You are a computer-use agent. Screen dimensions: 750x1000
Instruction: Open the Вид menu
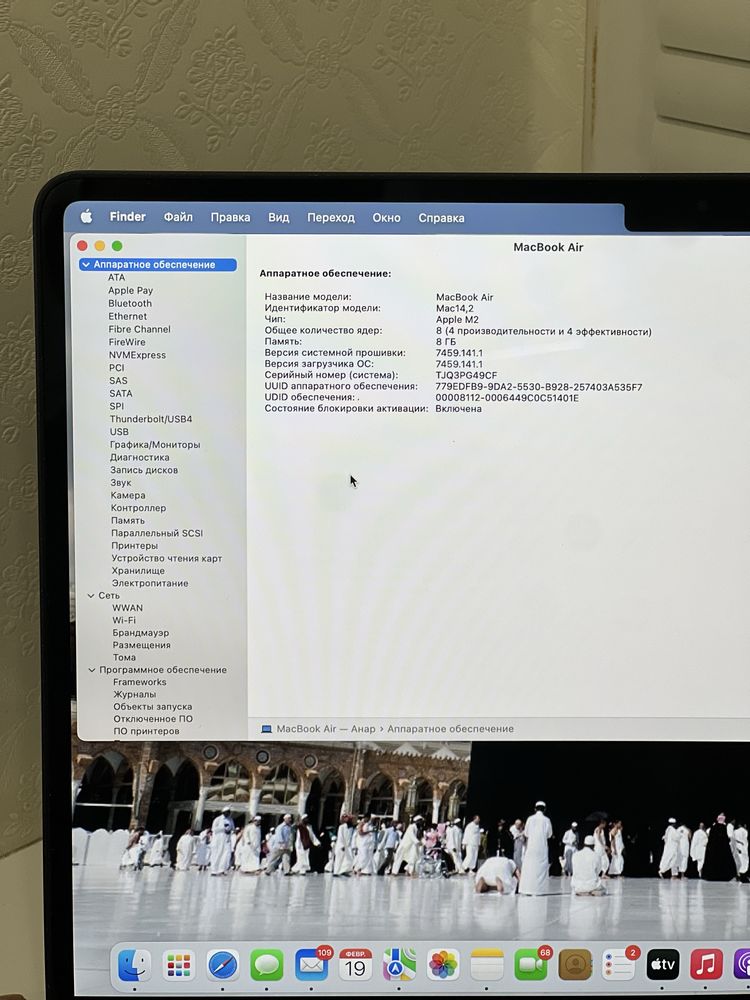279,217
